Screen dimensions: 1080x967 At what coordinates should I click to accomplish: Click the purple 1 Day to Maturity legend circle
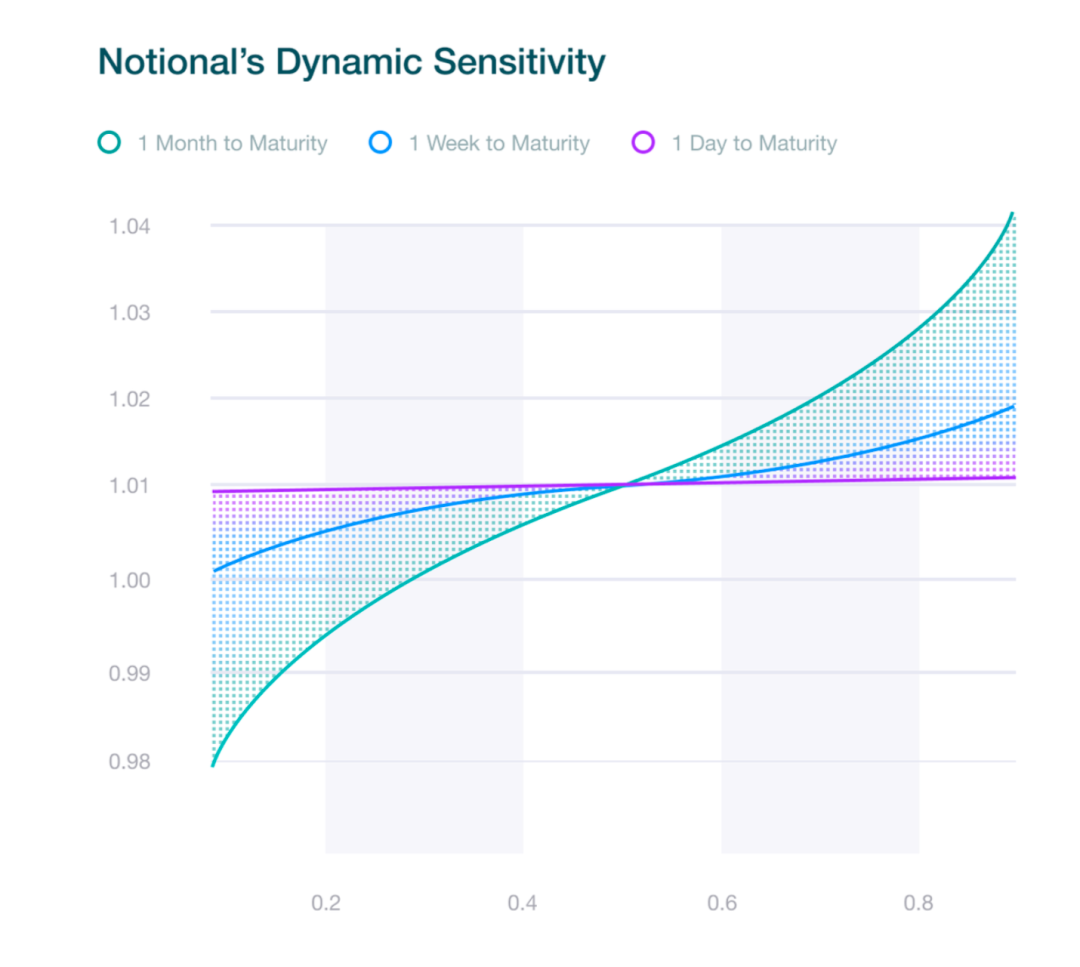pyautogui.click(x=643, y=143)
